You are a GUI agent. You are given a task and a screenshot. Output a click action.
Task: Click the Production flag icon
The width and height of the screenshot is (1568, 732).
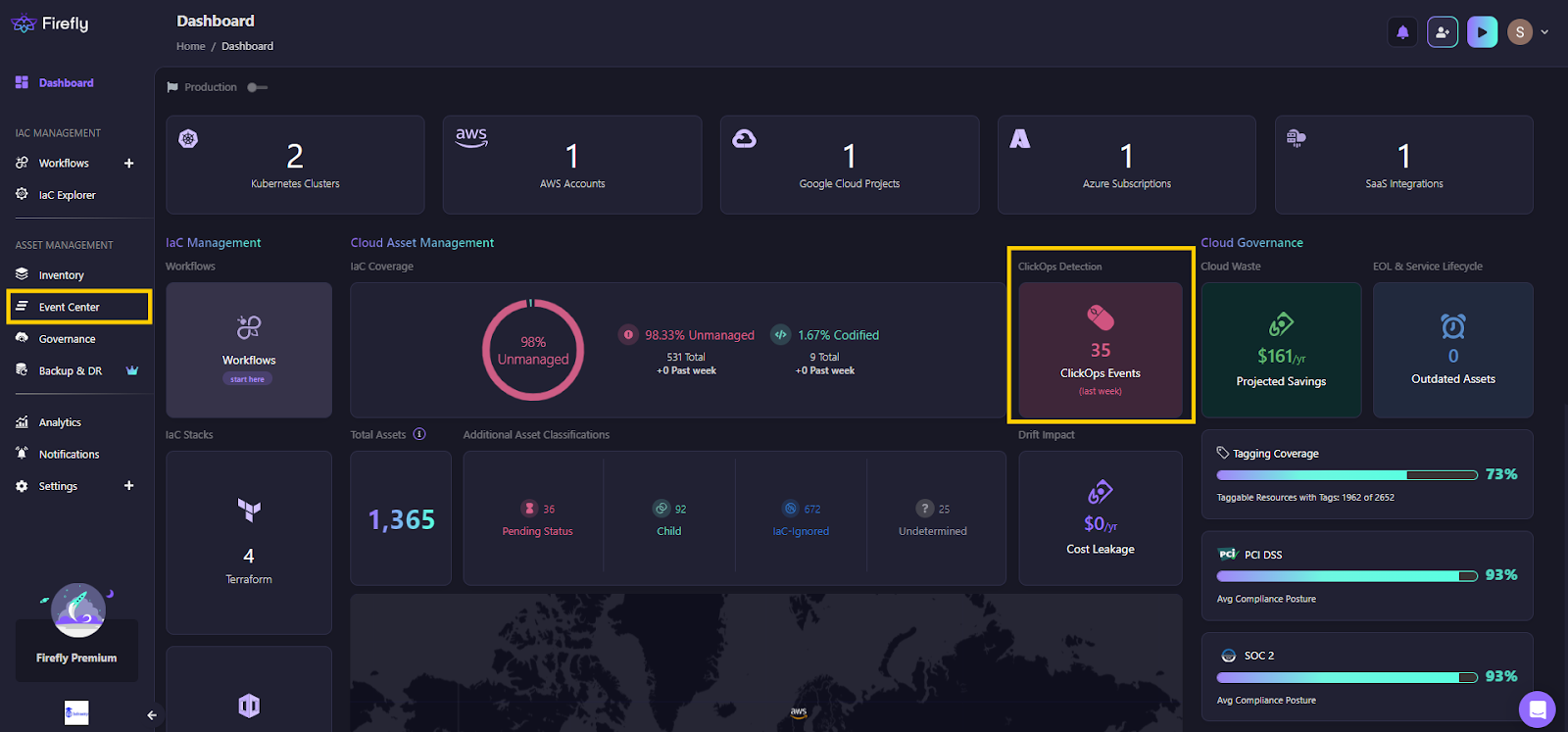172,87
